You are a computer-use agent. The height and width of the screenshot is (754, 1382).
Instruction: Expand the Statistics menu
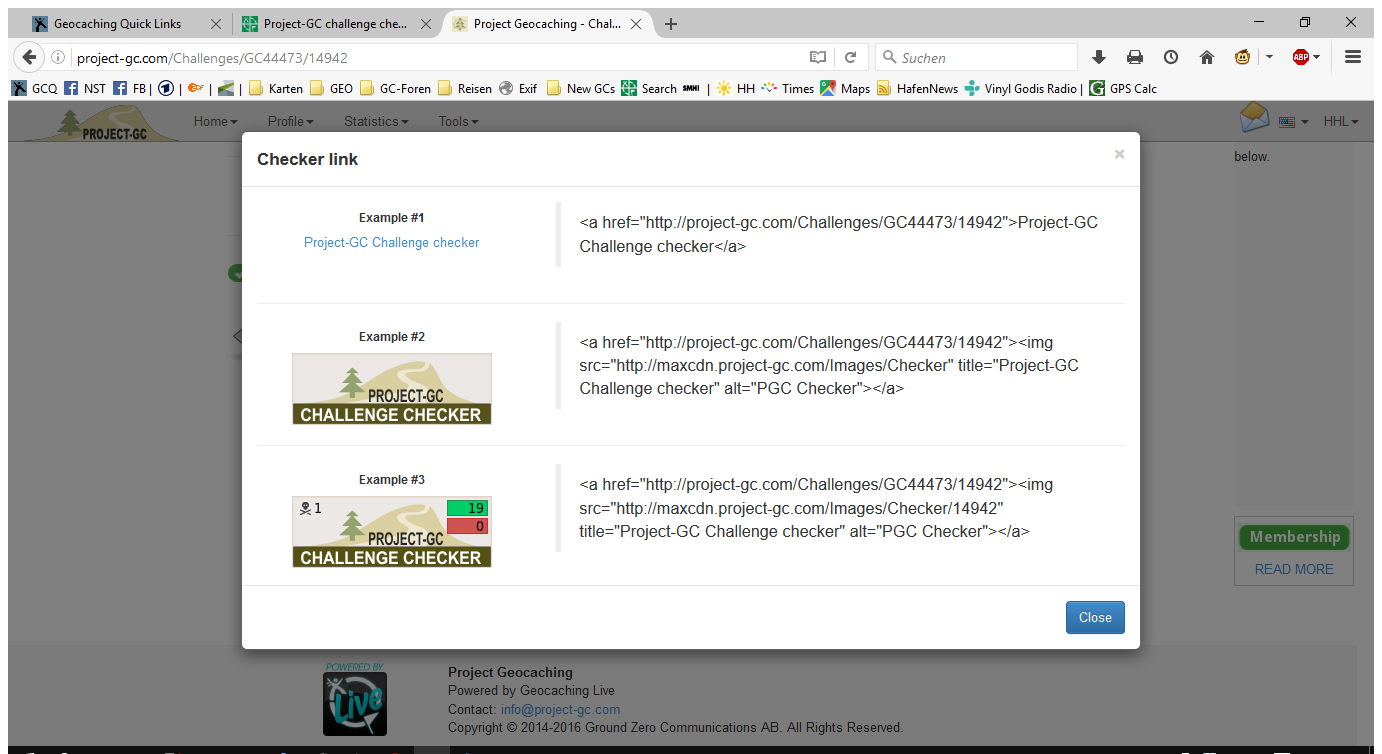376,121
